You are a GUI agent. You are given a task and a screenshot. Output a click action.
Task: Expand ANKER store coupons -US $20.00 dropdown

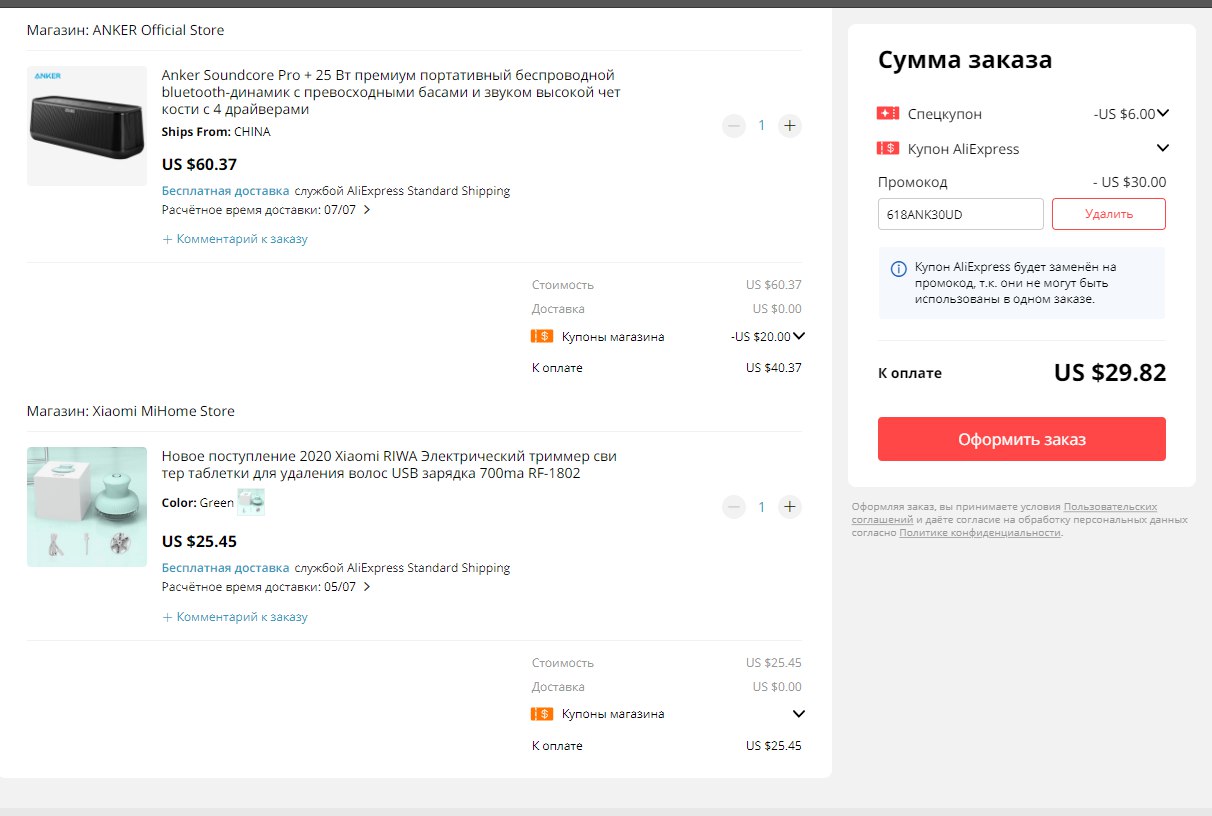[x=798, y=337]
